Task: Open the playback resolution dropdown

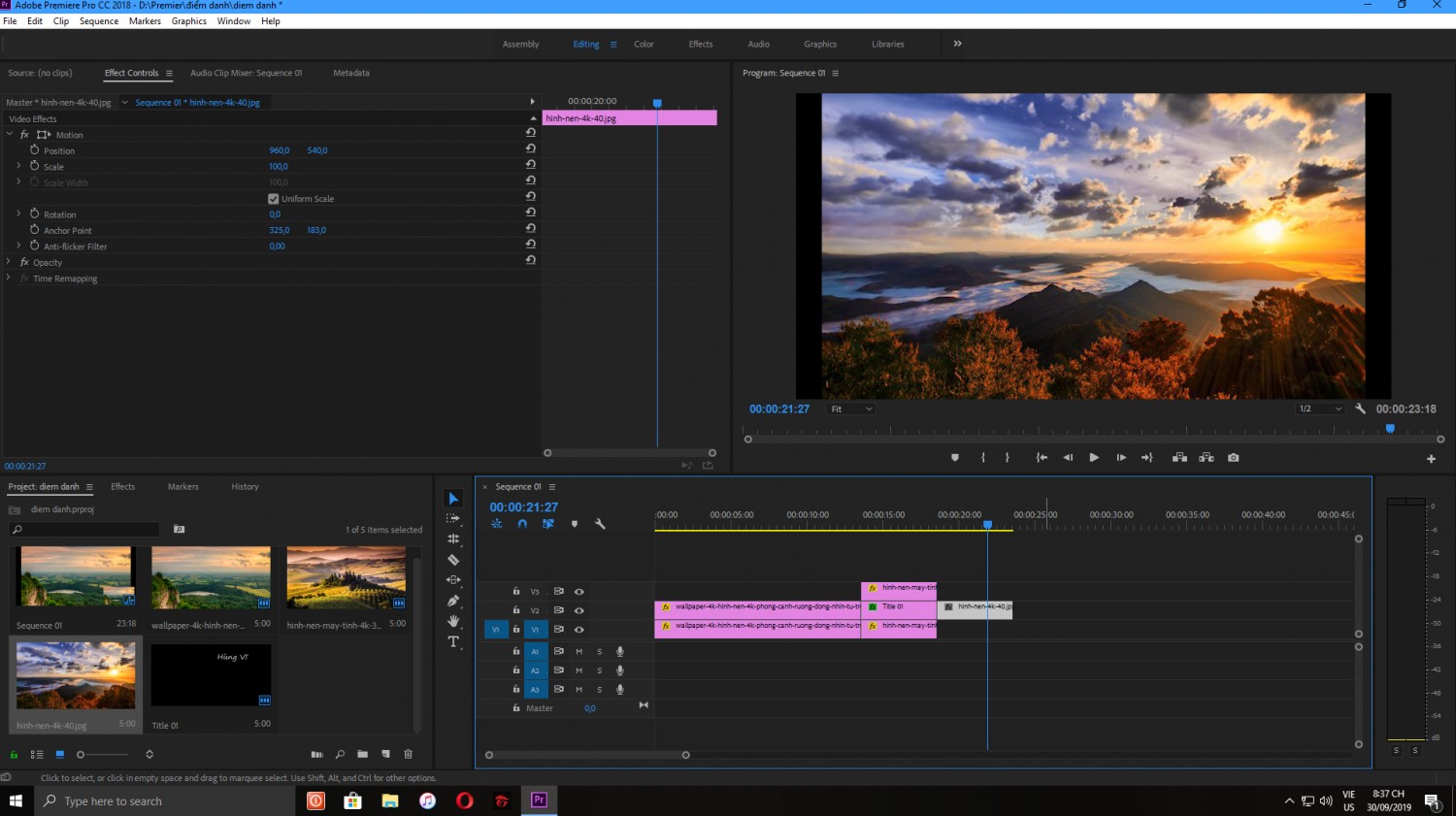Action: click(x=1320, y=409)
